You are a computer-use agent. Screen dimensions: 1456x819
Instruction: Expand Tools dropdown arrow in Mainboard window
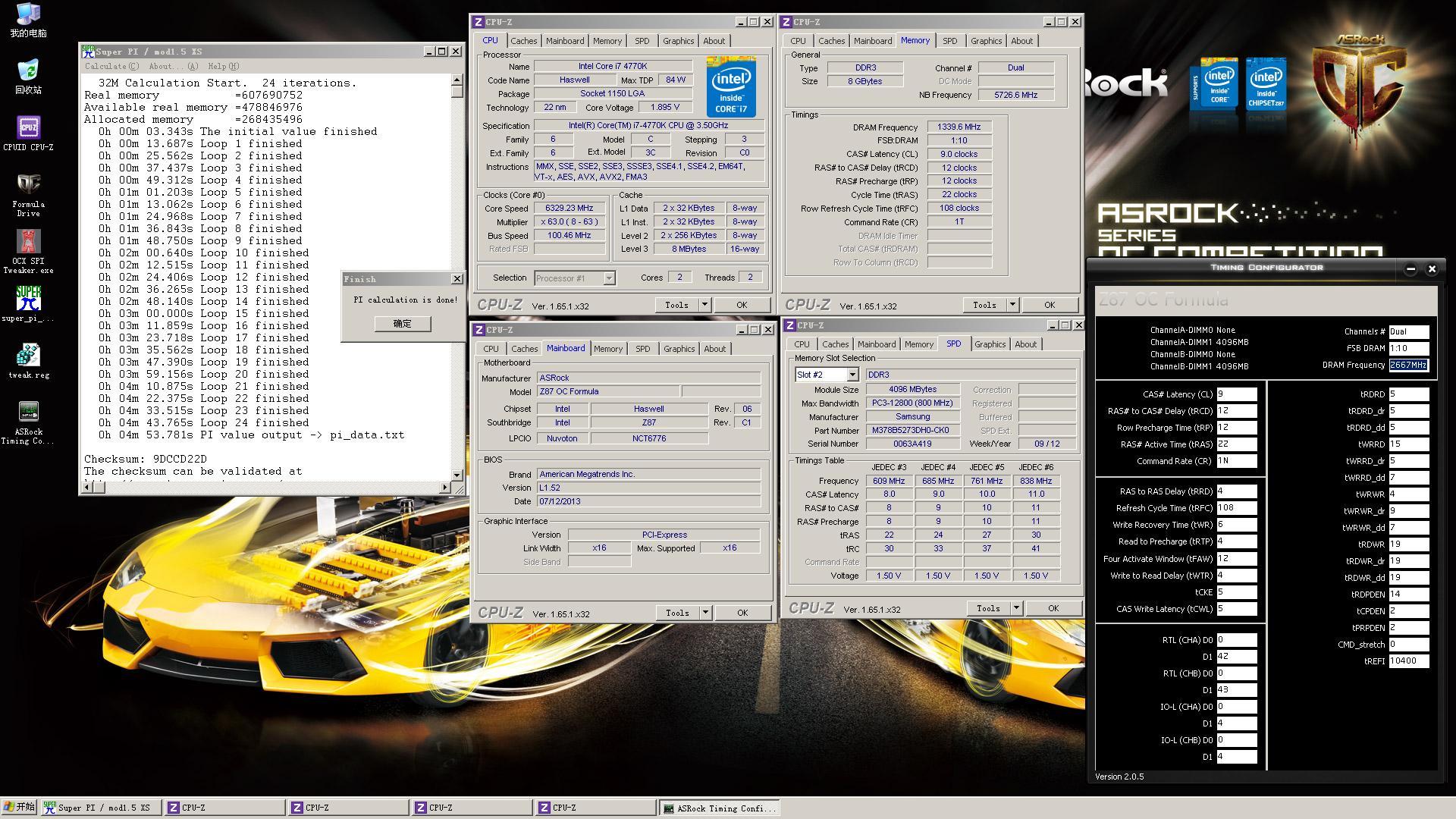pos(705,613)
